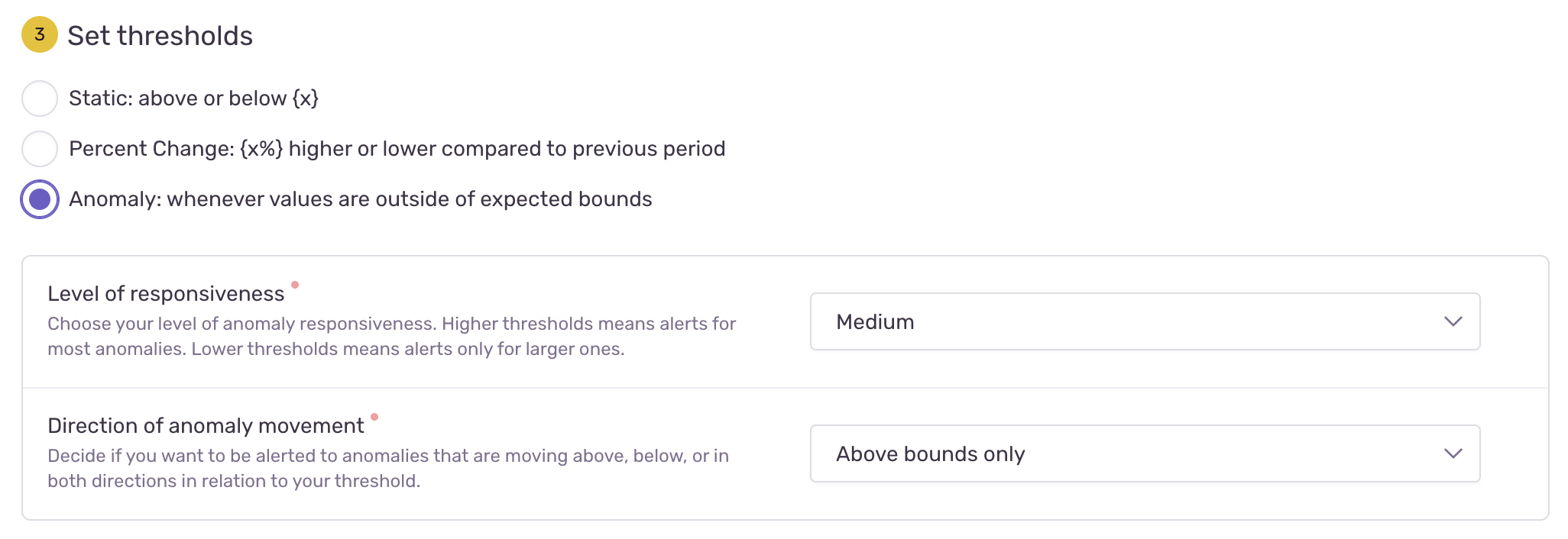Screen dimensions: 1568x539
Task: Click the Above bounds only value text
Action: [x=930, y=454]
